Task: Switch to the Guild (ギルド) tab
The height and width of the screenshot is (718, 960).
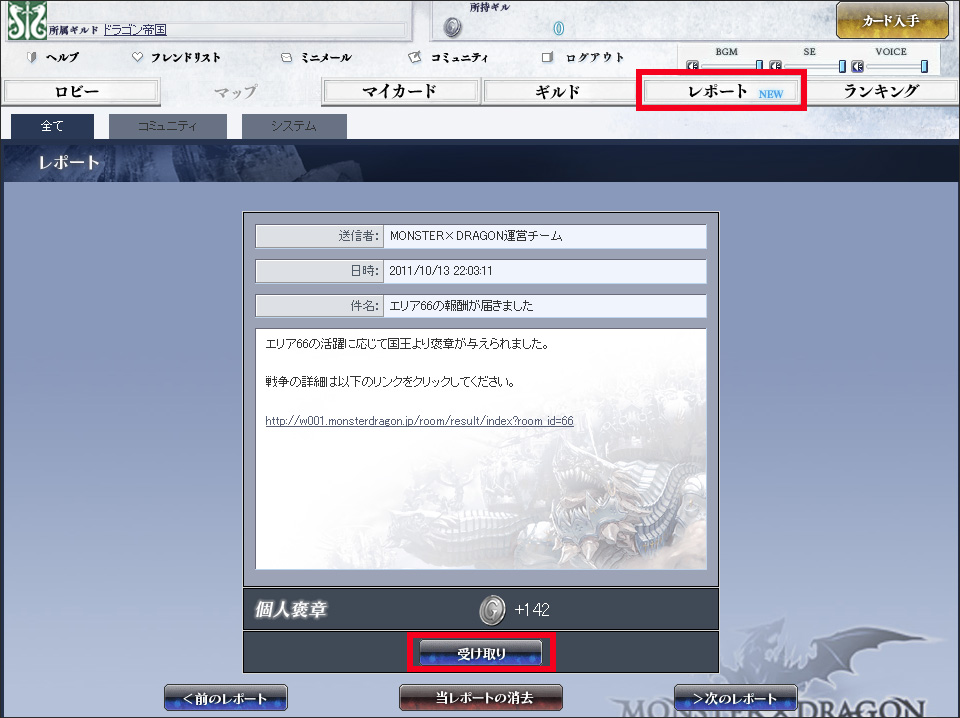Action: pos(558,92)
